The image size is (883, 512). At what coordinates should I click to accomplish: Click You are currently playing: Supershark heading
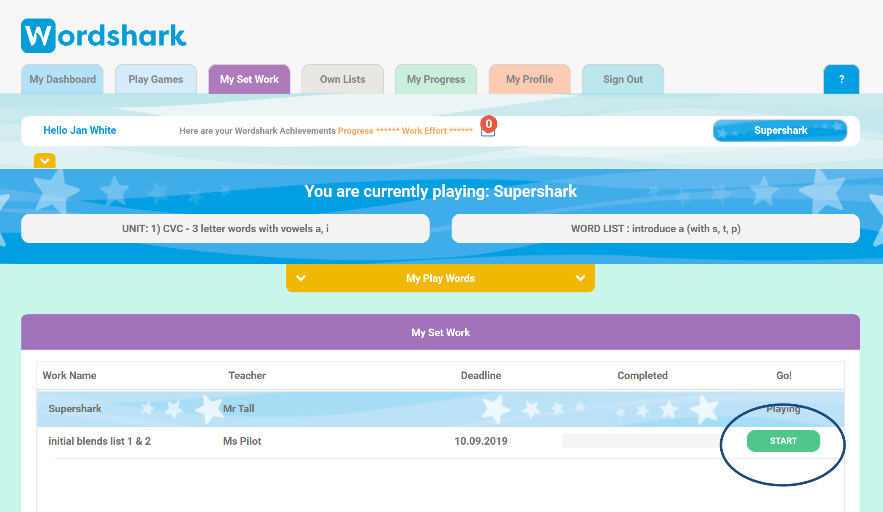click(x=440, y=192)
